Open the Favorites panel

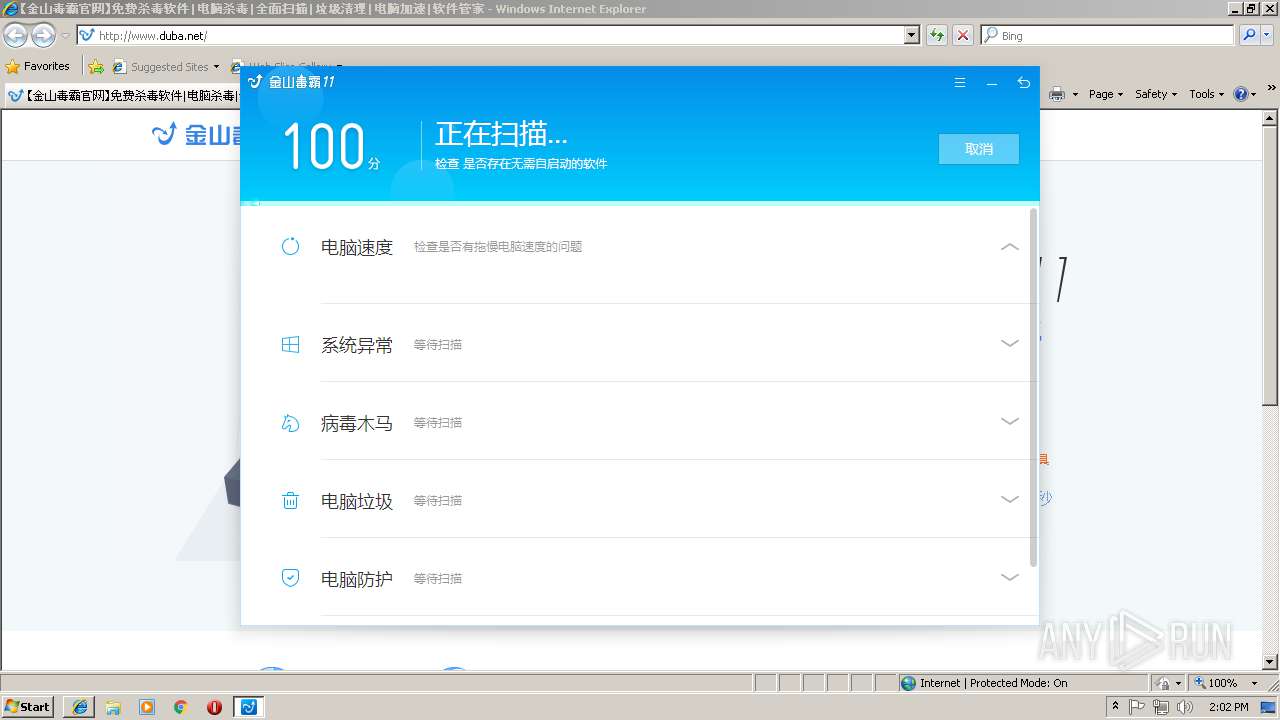click(38, 66)
